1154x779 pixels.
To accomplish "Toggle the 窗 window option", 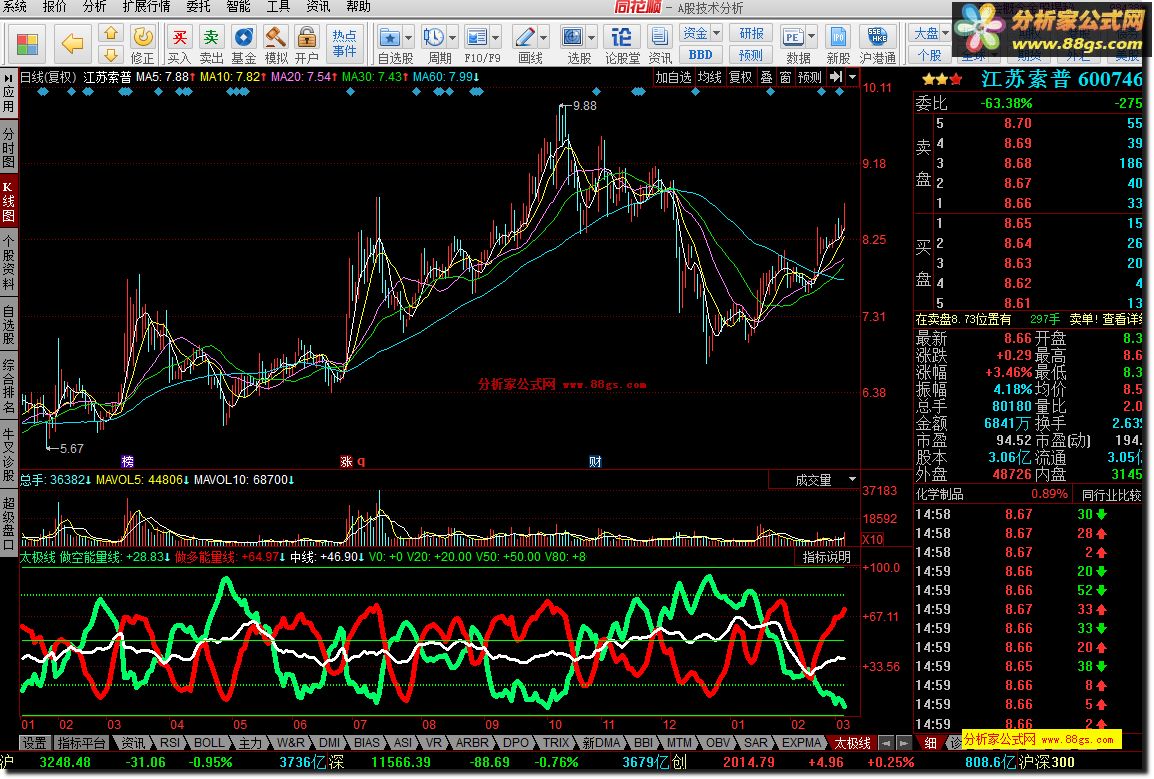I will (785, 77).
